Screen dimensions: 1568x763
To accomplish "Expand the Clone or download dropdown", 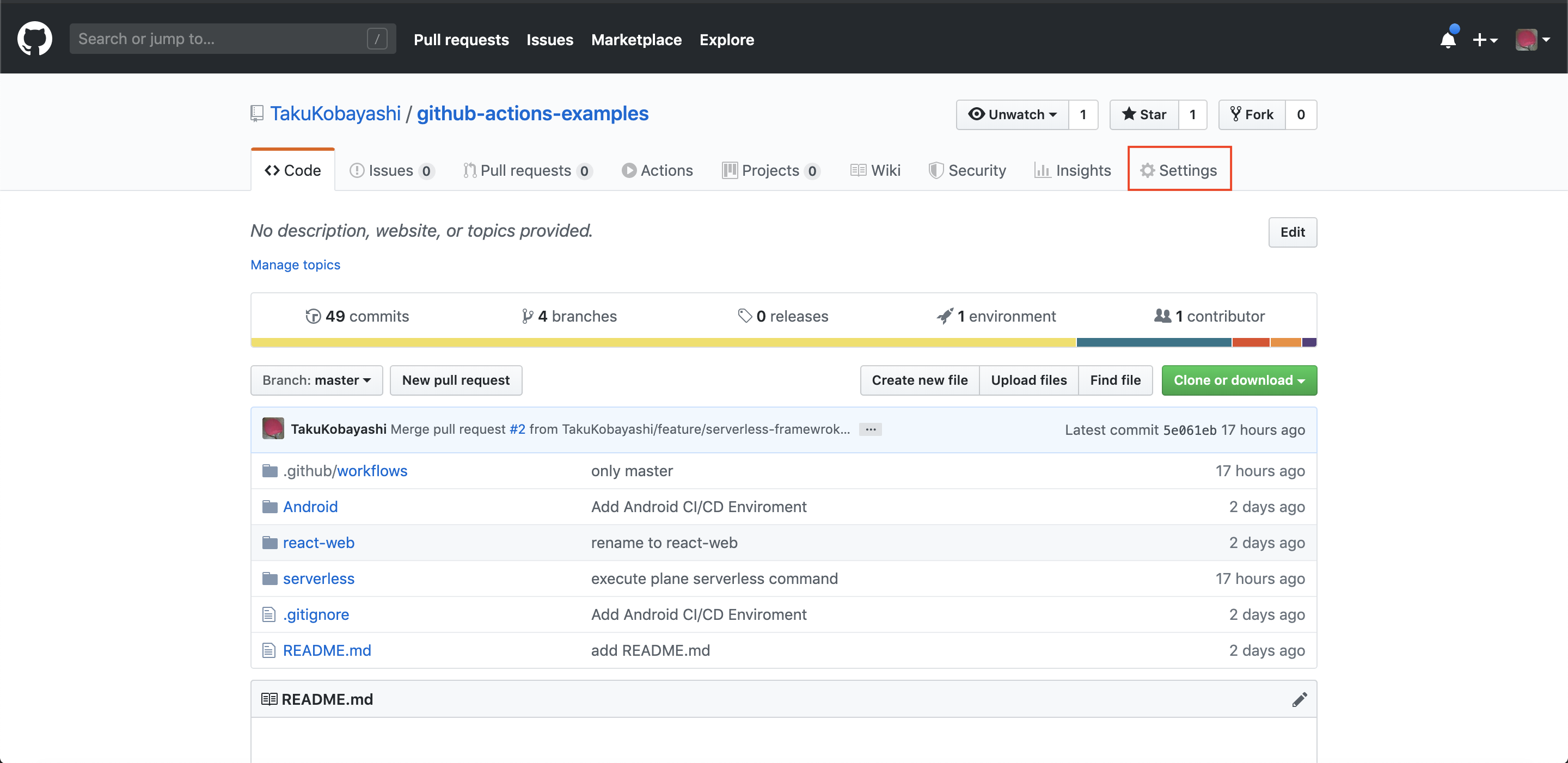I will click(1239, 380).
